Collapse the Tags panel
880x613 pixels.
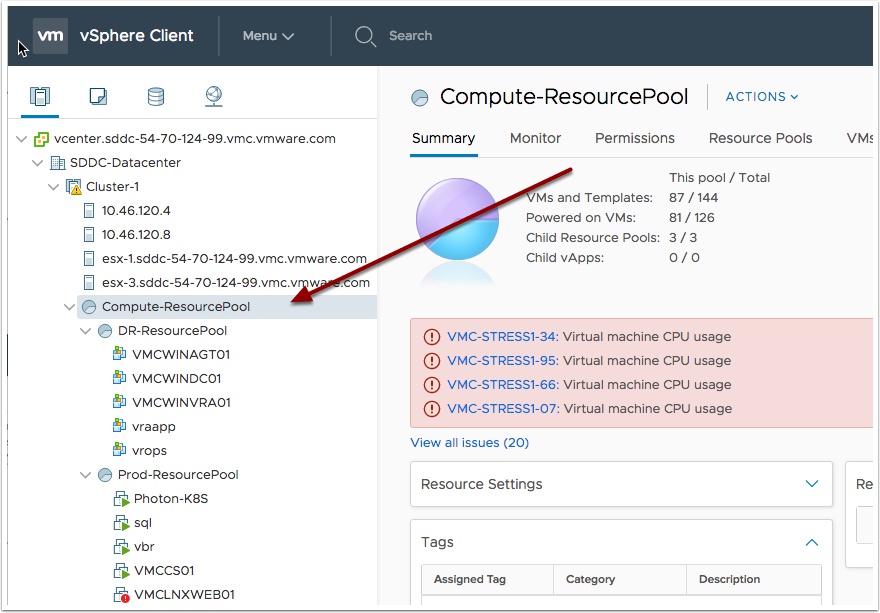(812, 543)
